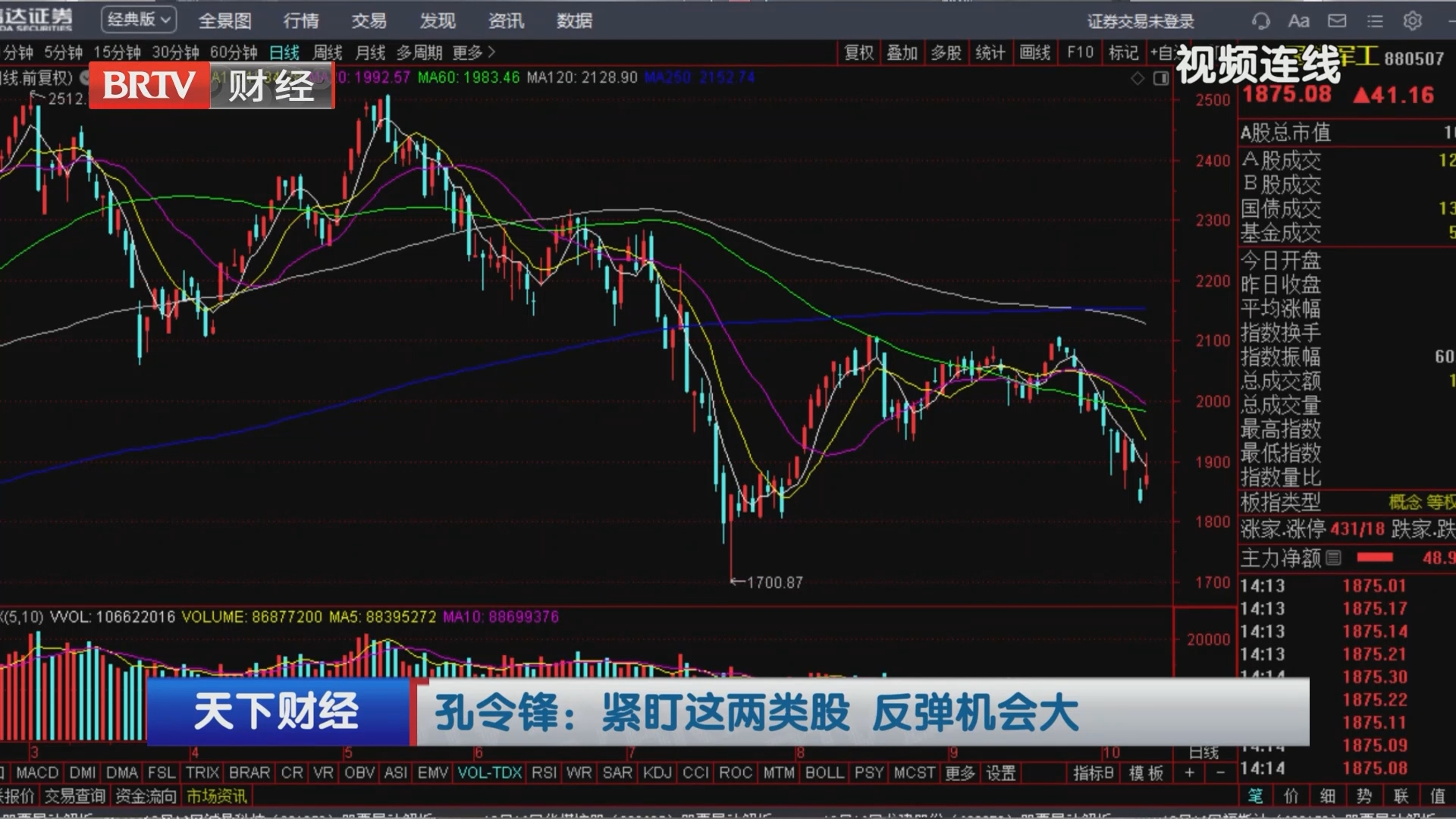
Task: Click the 标记 mark button
Action: tap(1124, 52)
